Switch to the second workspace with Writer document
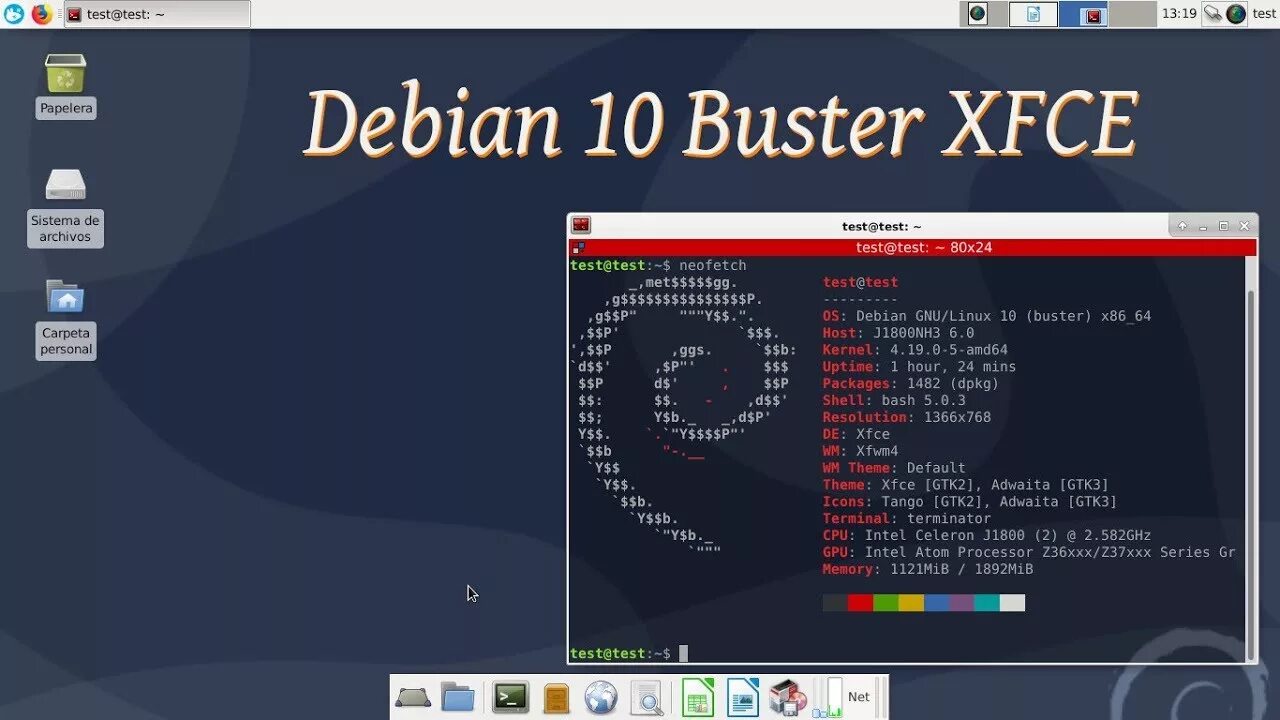The height and width of the screenshot is (720, 1280). pos(1033,14)
